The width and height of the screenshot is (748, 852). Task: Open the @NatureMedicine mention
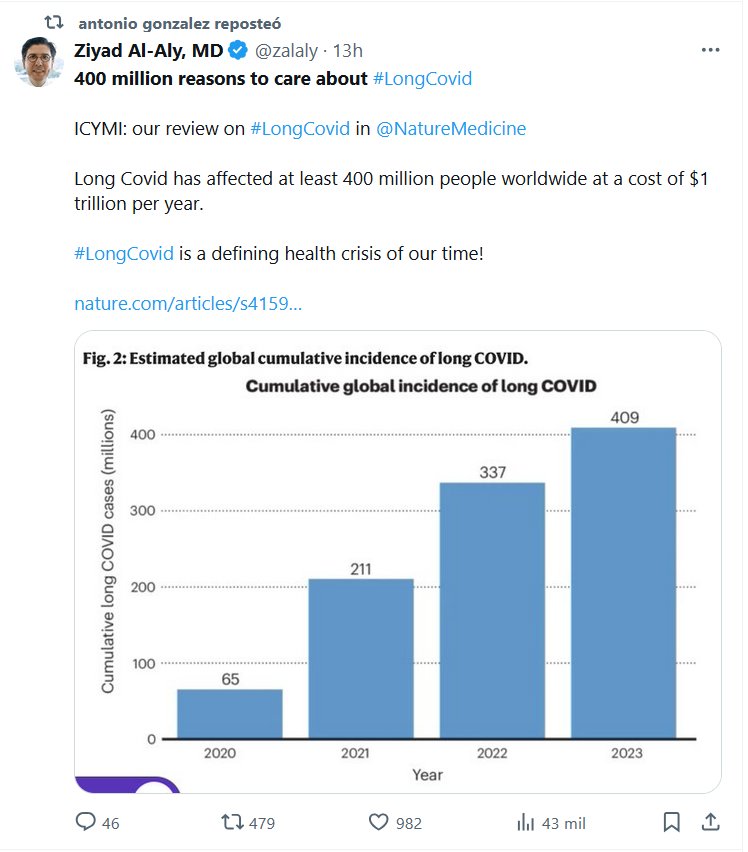tap(450, 128)
